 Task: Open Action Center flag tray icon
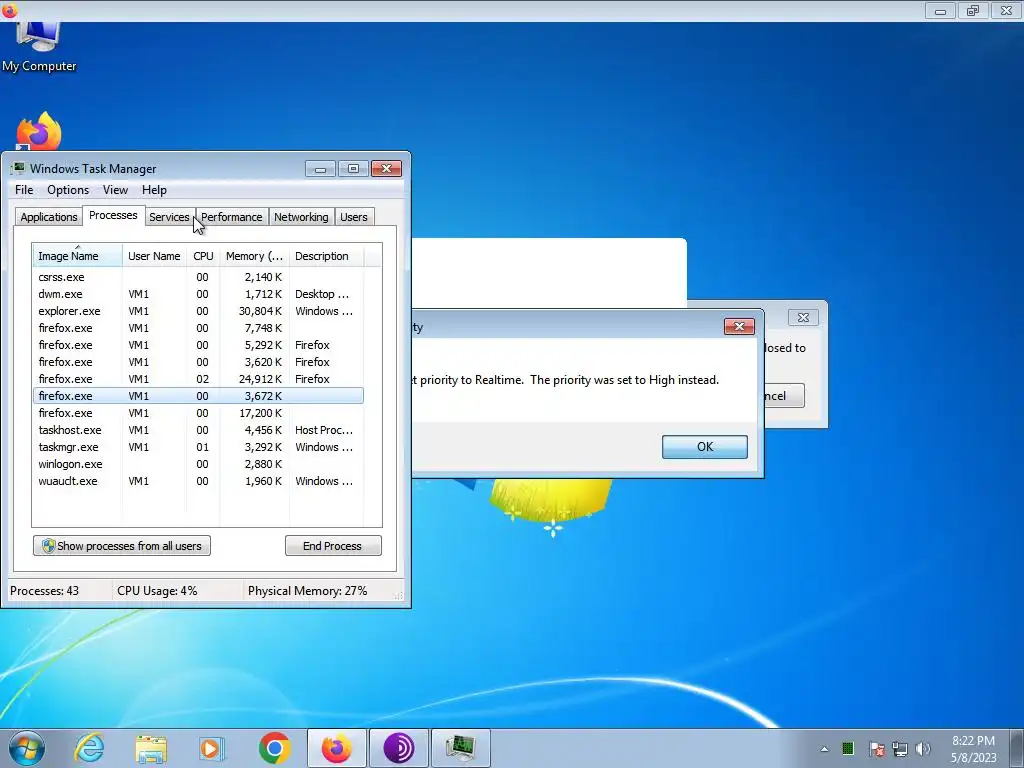(x=877, y=749)
